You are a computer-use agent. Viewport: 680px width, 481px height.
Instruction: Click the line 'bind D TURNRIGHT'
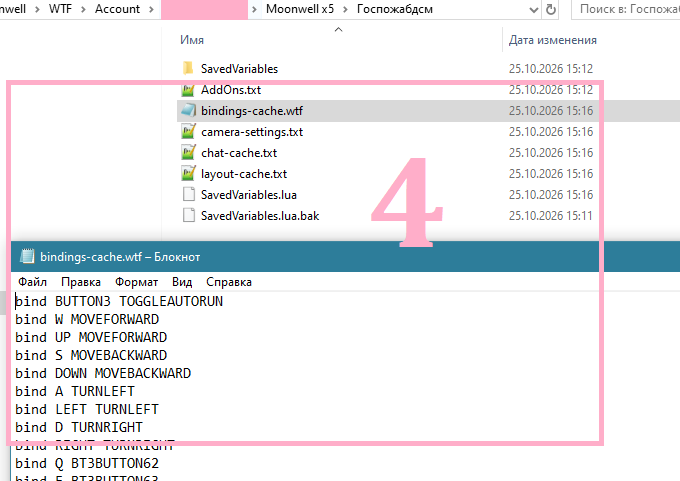coord(79,428)
